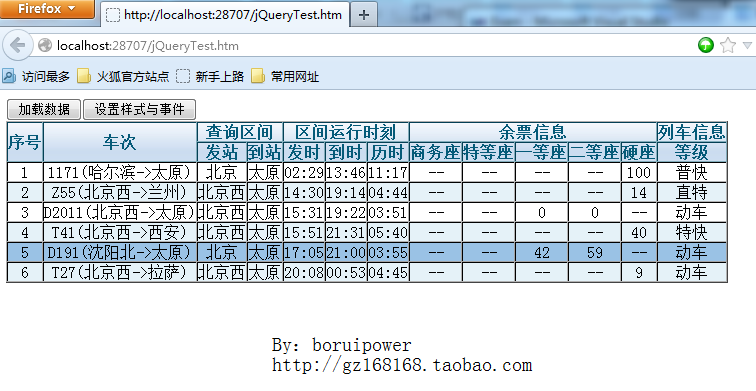Viewport: 756px width, 391px height.
Task: Select train D191(沈阳北->太原) cell
Action: click(120, 252)
